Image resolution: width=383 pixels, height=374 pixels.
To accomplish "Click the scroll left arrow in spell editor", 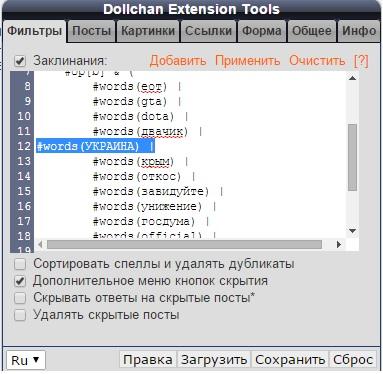I will (x=40, y=245).
